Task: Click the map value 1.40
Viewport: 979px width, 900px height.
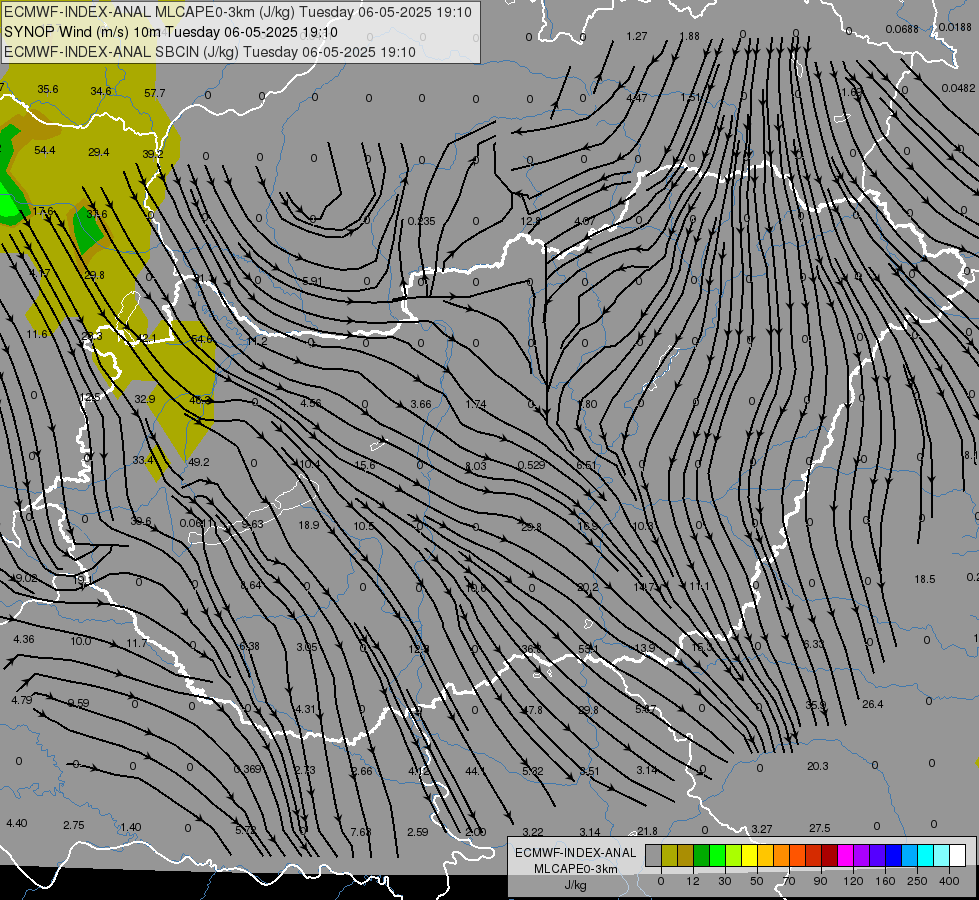Action: pyautogui.click(x=130, y=827)
